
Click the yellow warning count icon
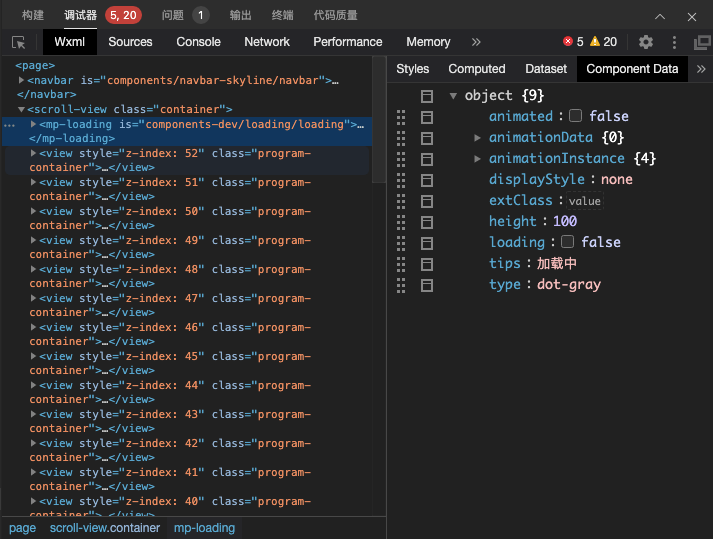(595, 42)
